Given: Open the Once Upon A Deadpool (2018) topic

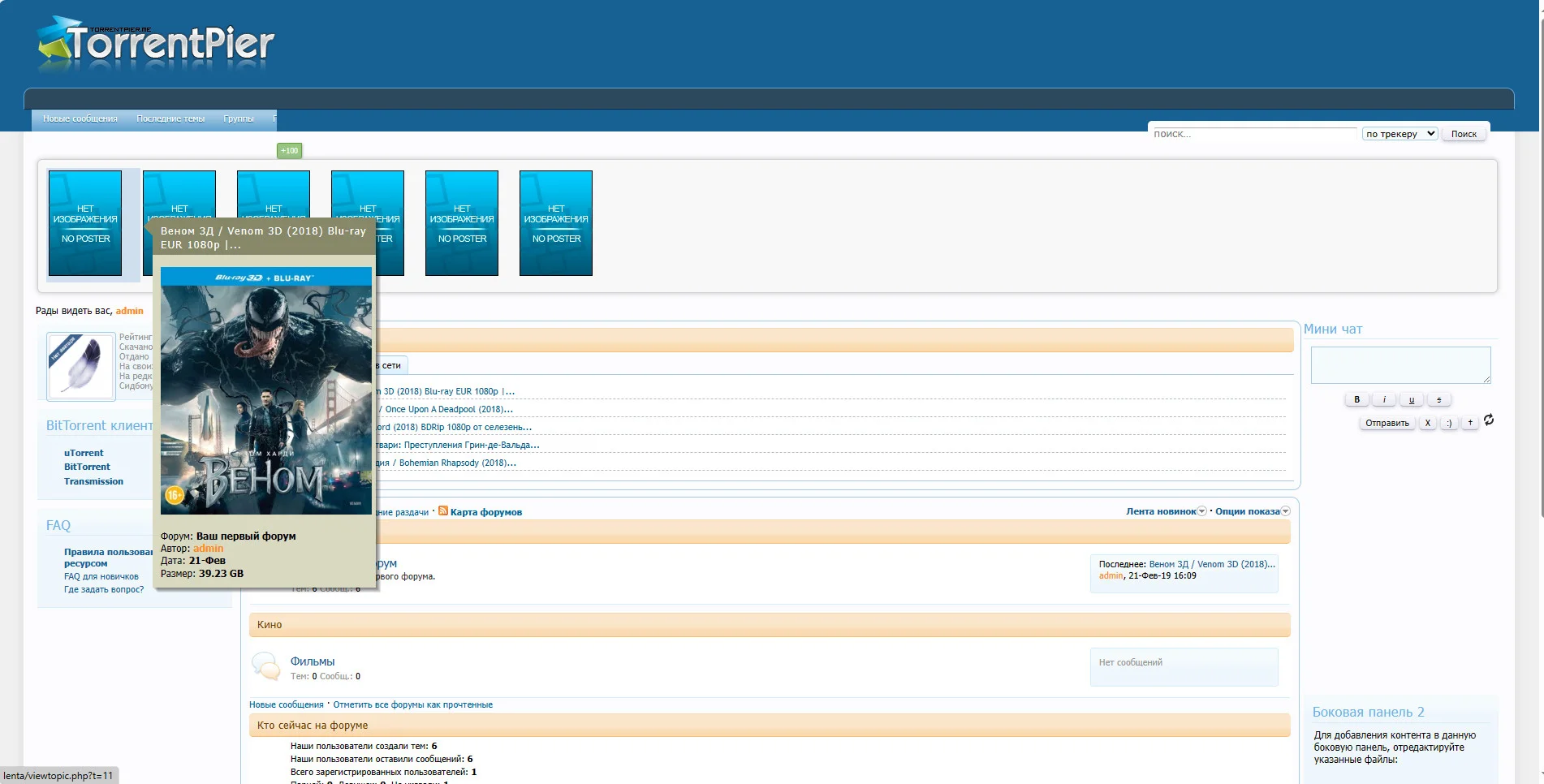Looking at the screenshot, I should pyautogui.click(x=445, y=409).
